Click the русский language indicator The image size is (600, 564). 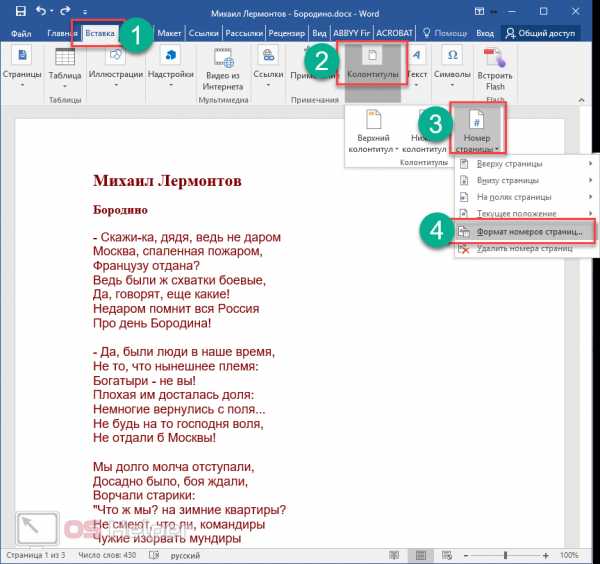pos(185,556)
